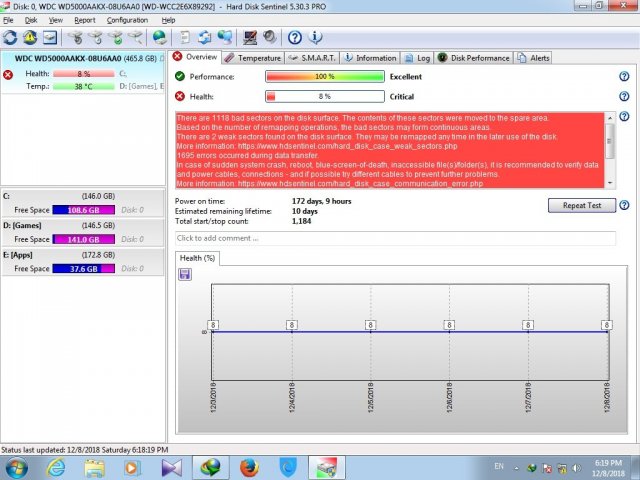Open Firefox from the Windows taskbar
Viewport: 640px width, 480px height.
[x=249, y=467]
